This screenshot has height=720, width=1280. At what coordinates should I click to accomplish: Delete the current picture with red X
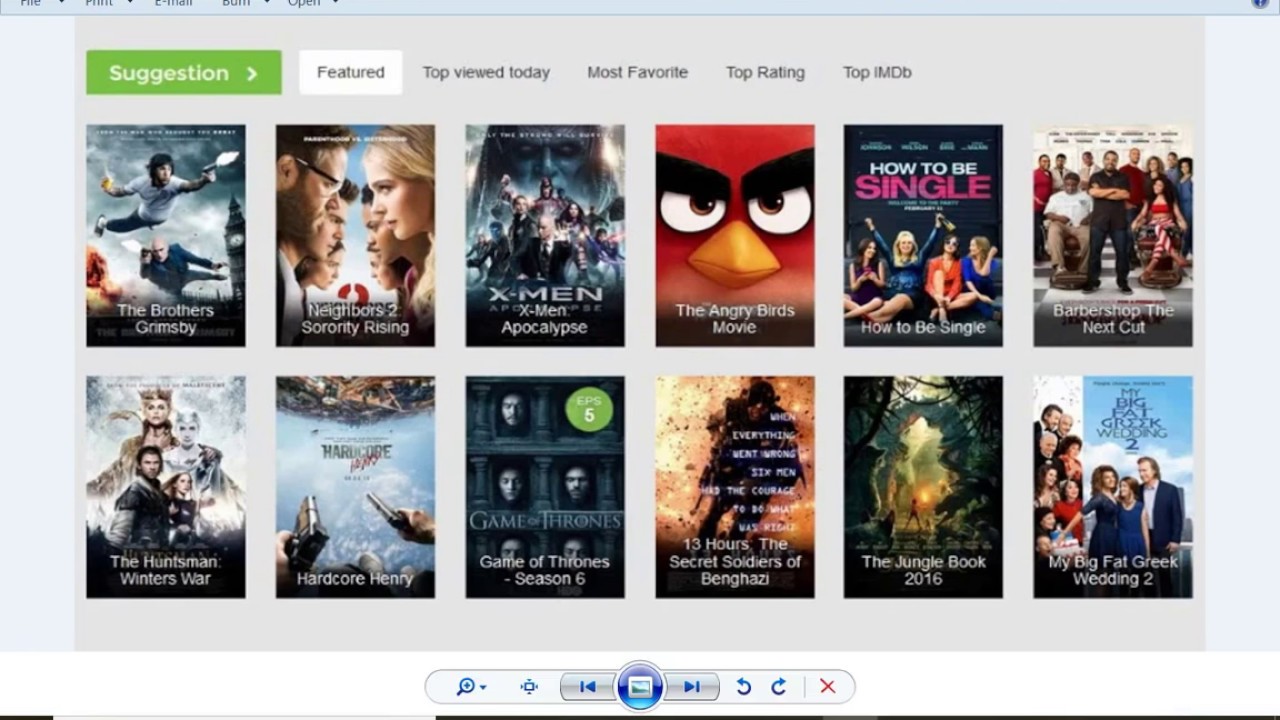coord(827,687)
